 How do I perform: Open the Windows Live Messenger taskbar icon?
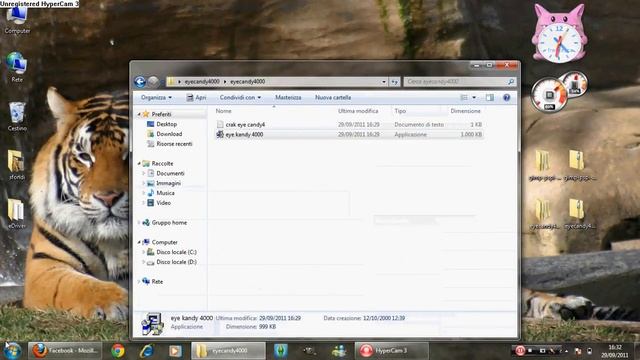[338, 351]
